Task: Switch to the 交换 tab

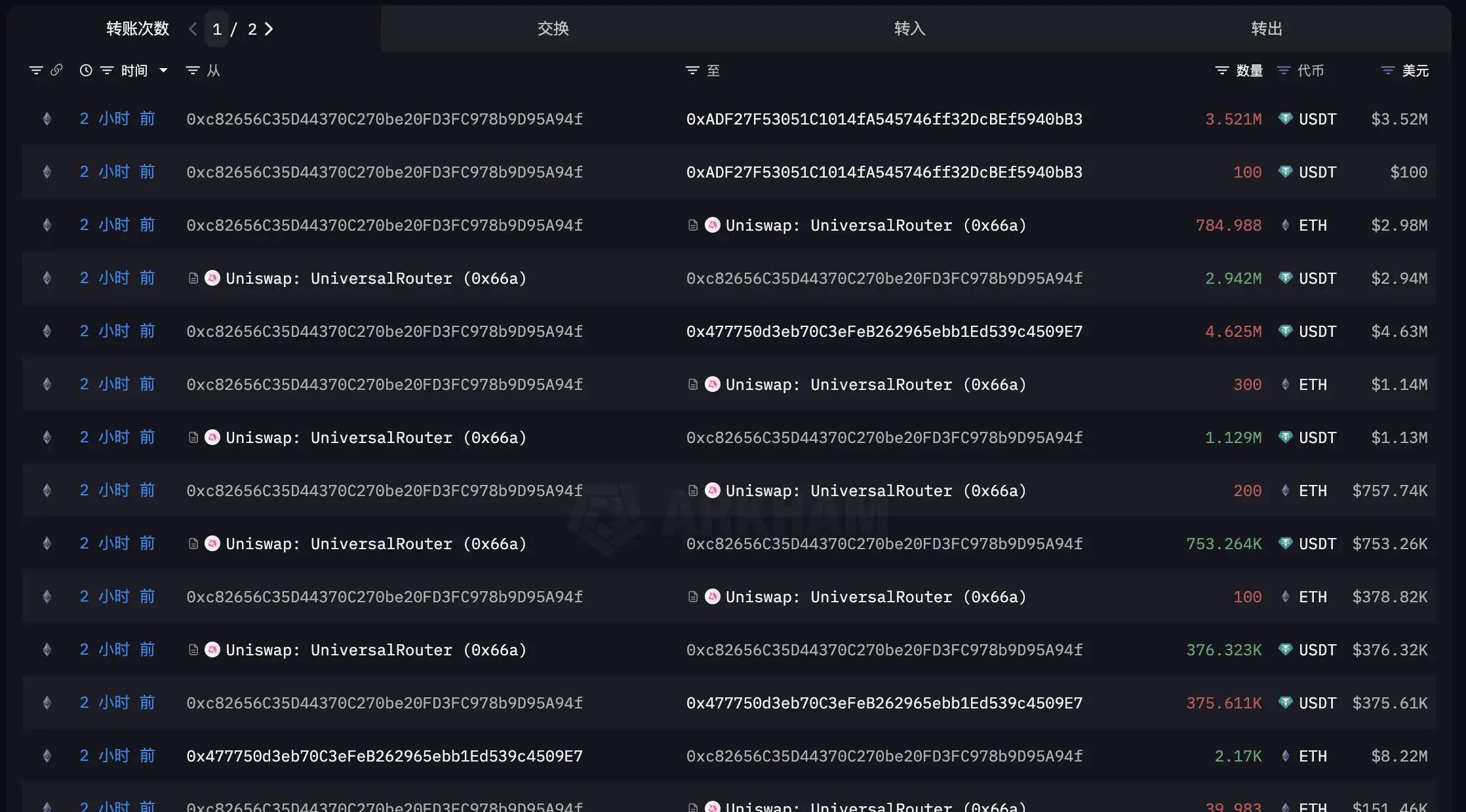Action: point(553,29)
